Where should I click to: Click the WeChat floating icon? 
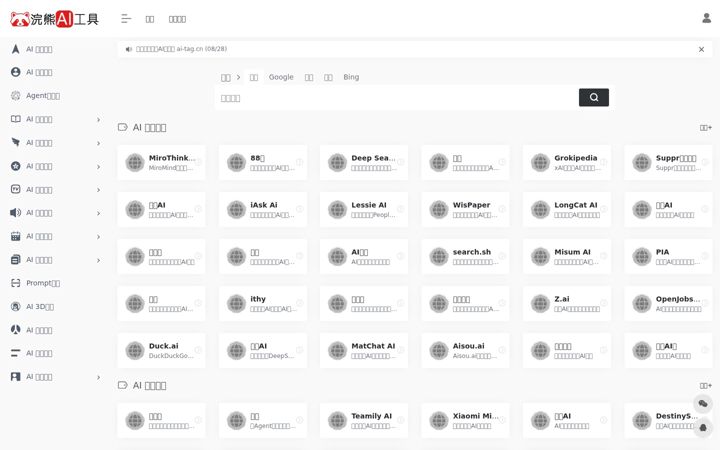[x=703, y=404]
